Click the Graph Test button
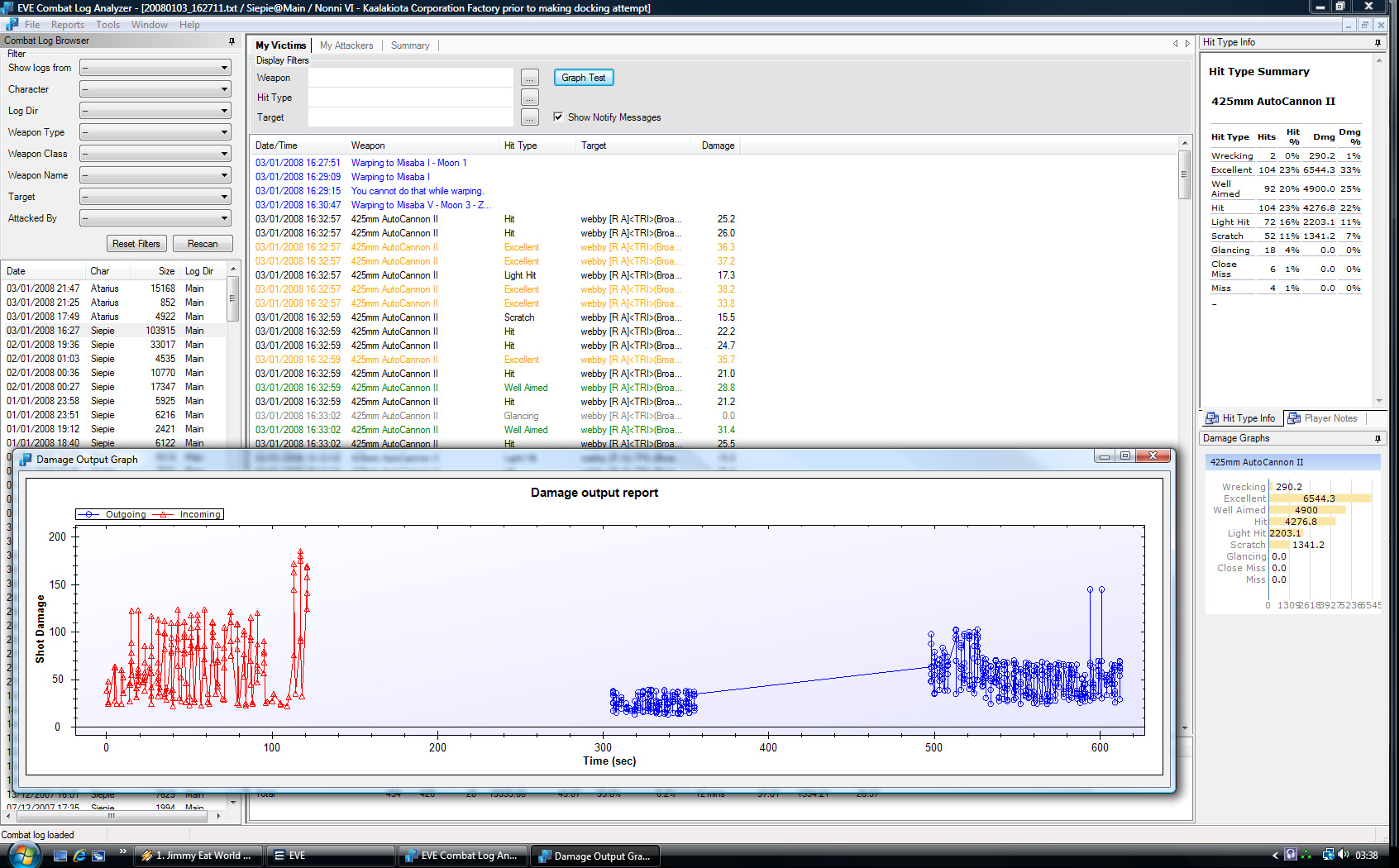Image resolution: width=1399 pixels, height=868 pixels. point(583,78)
